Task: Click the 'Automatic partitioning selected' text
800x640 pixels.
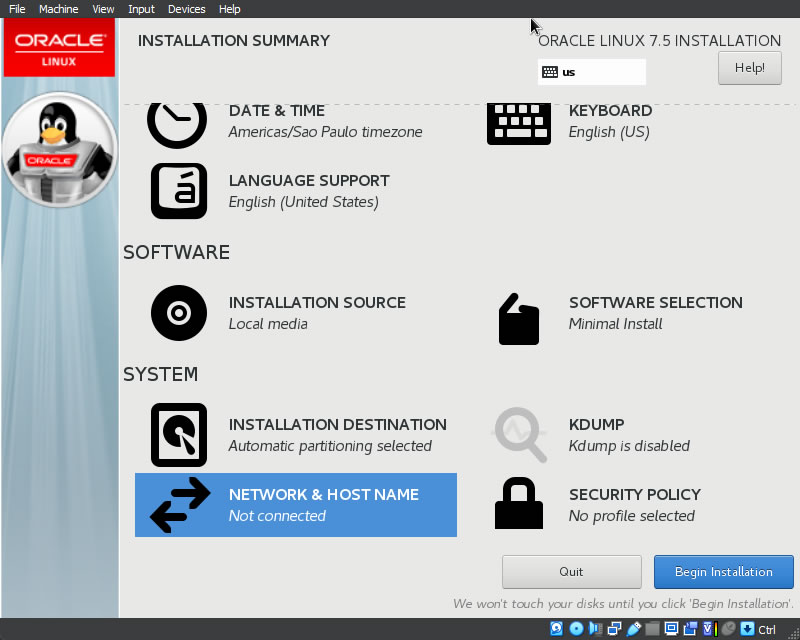Action: point(330,446)
